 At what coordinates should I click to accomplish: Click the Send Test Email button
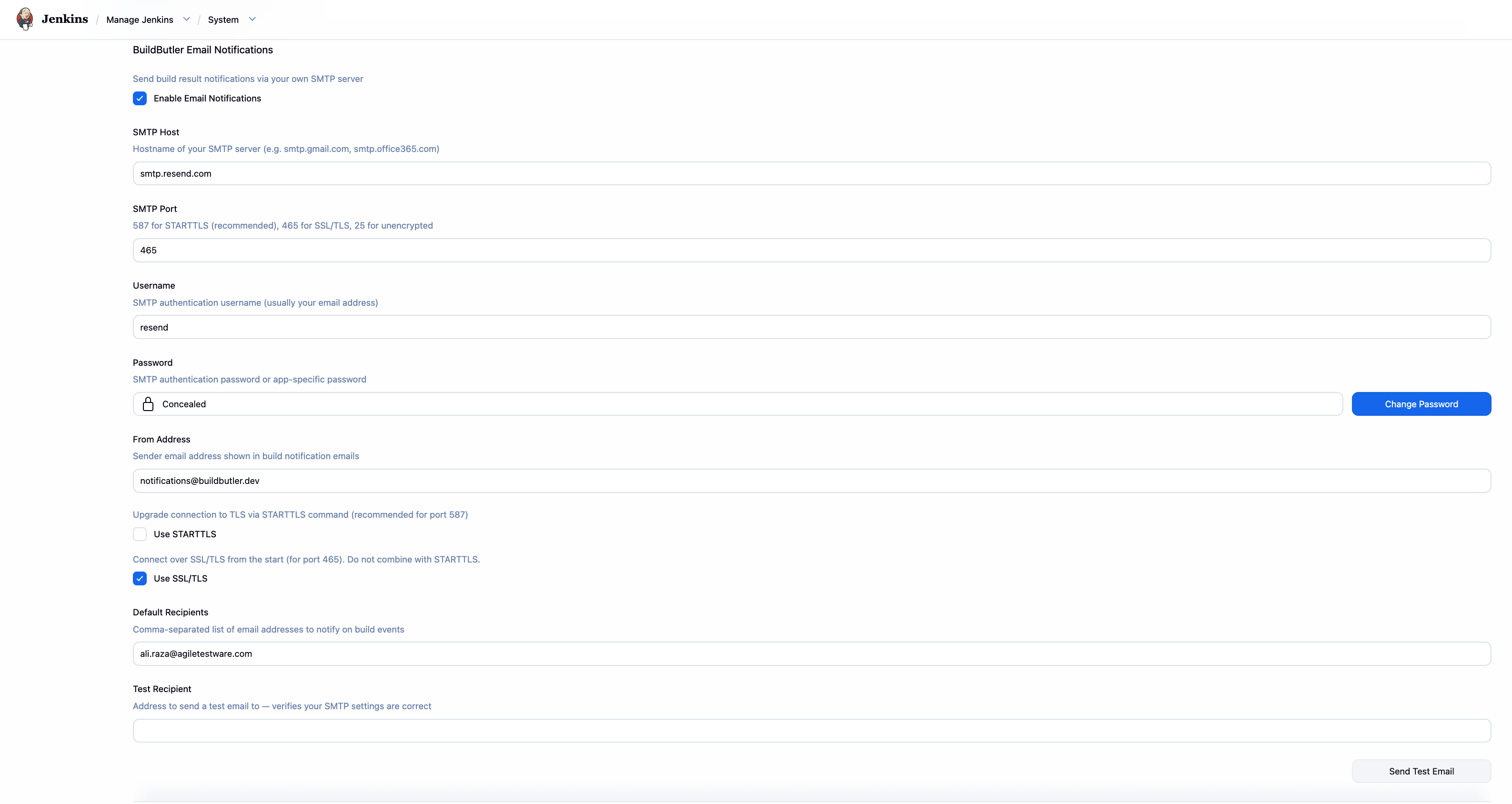pos(1421,771)
